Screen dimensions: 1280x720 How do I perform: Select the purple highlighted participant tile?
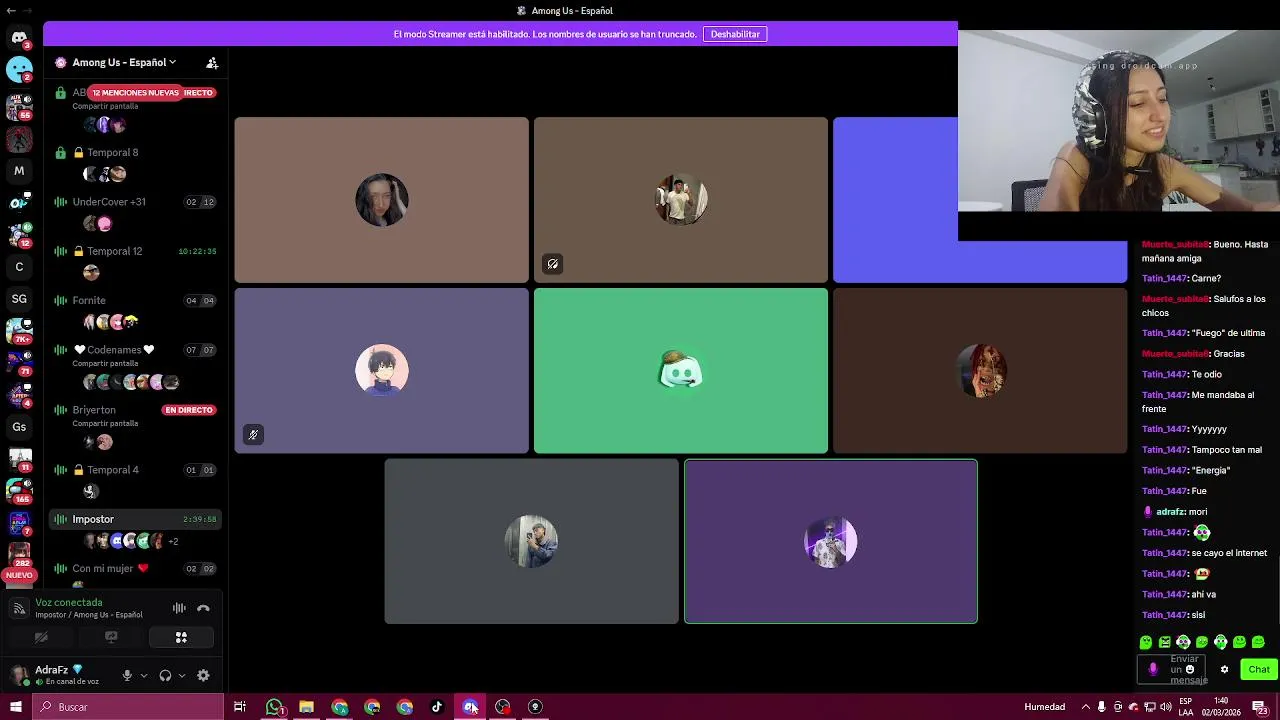[831, 541]
